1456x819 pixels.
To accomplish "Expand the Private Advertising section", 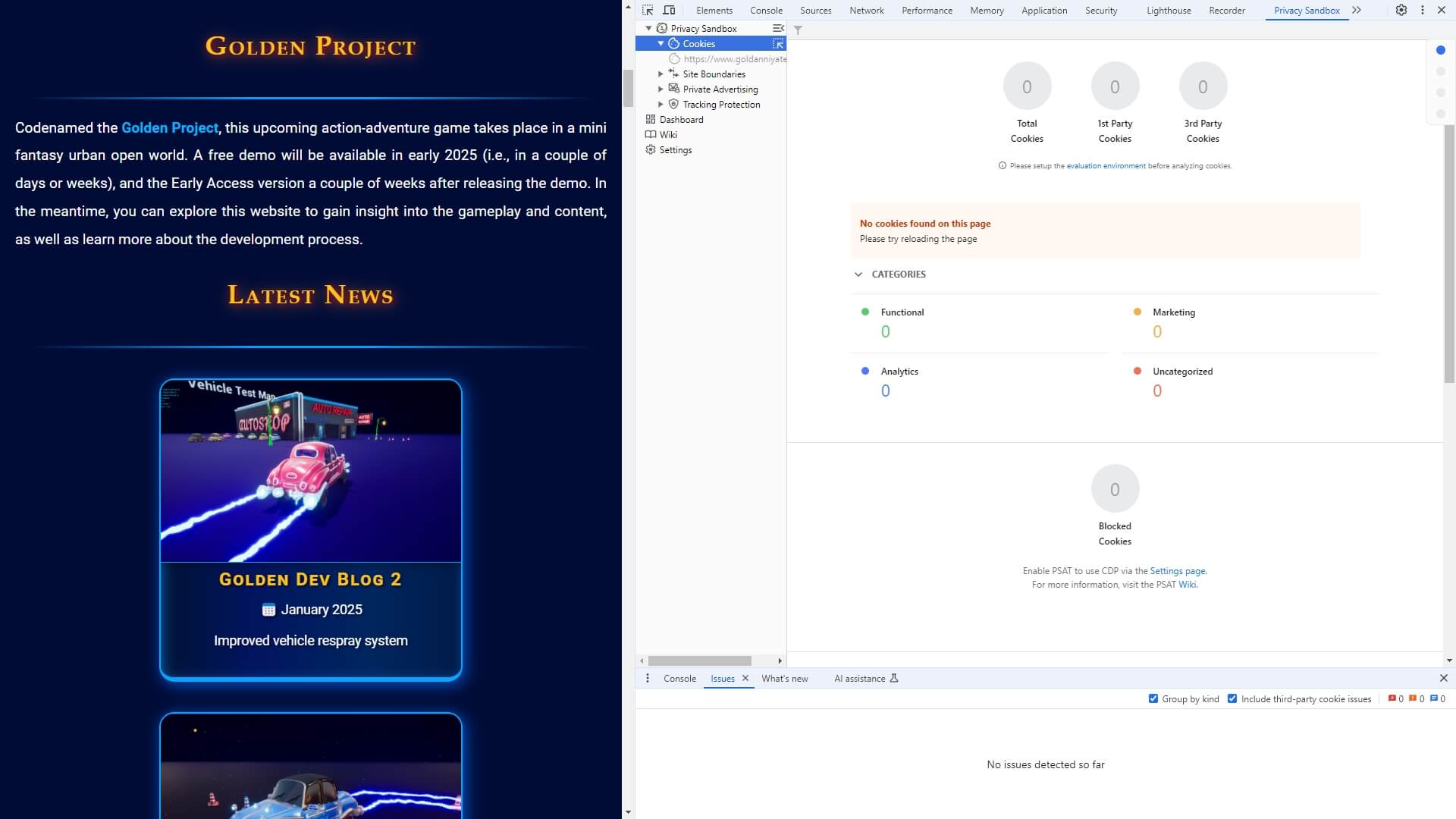I will coord(661,89).
